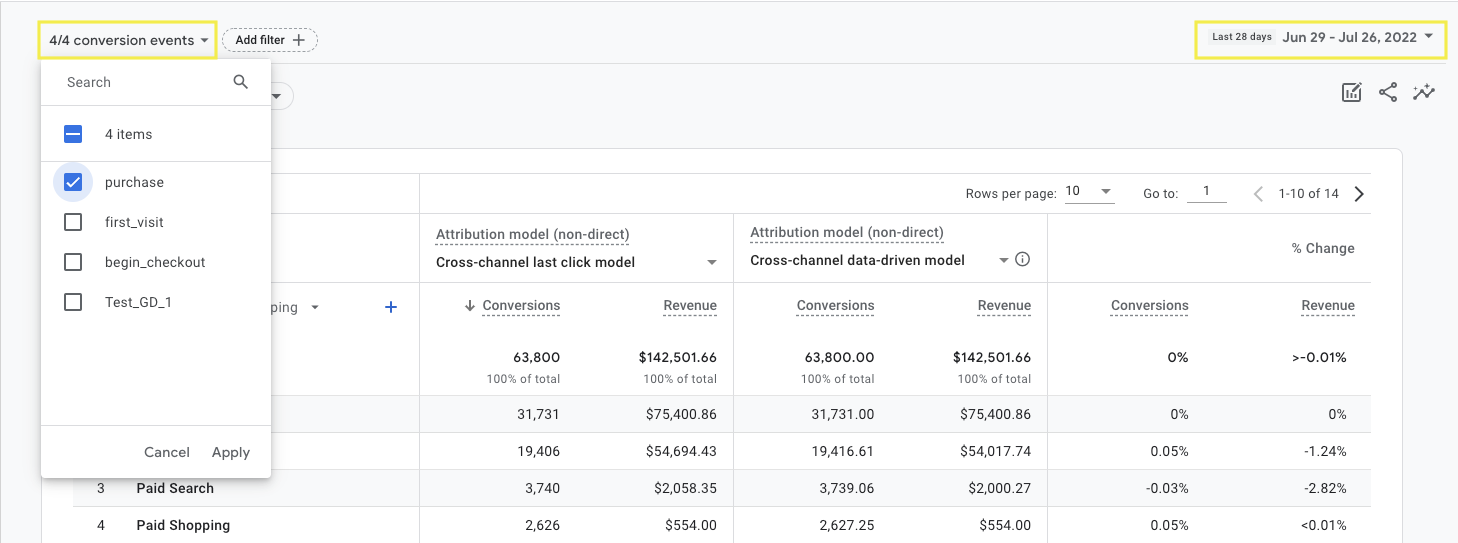Check the Test_GD_1 conversion event

click(73, 302)
